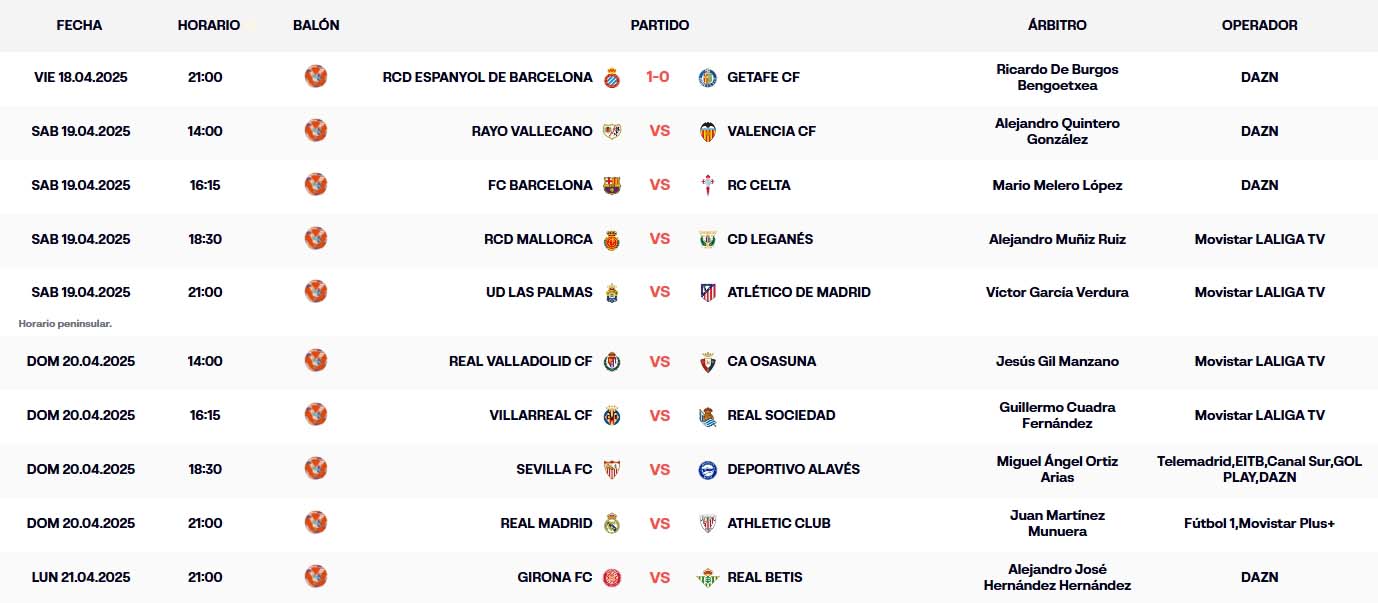Click the PARTIDO column header
Screen dimensions: 1378x603
(x=659, y=25)
